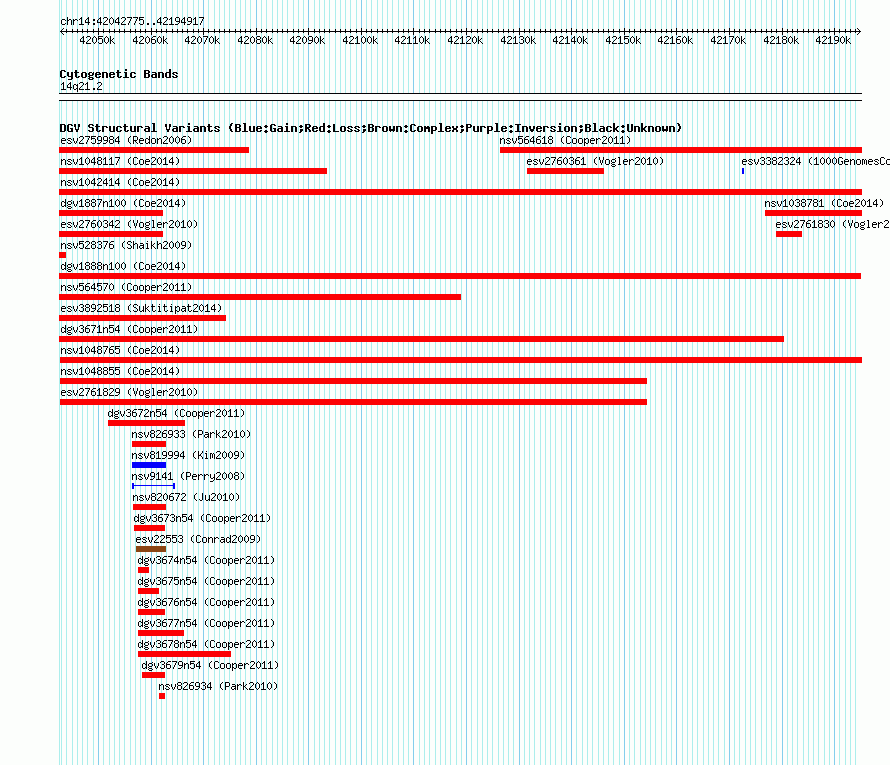Select the nsv564618 (Cooper2011) loss bar
890x765 pixels.
pos(681,150)
